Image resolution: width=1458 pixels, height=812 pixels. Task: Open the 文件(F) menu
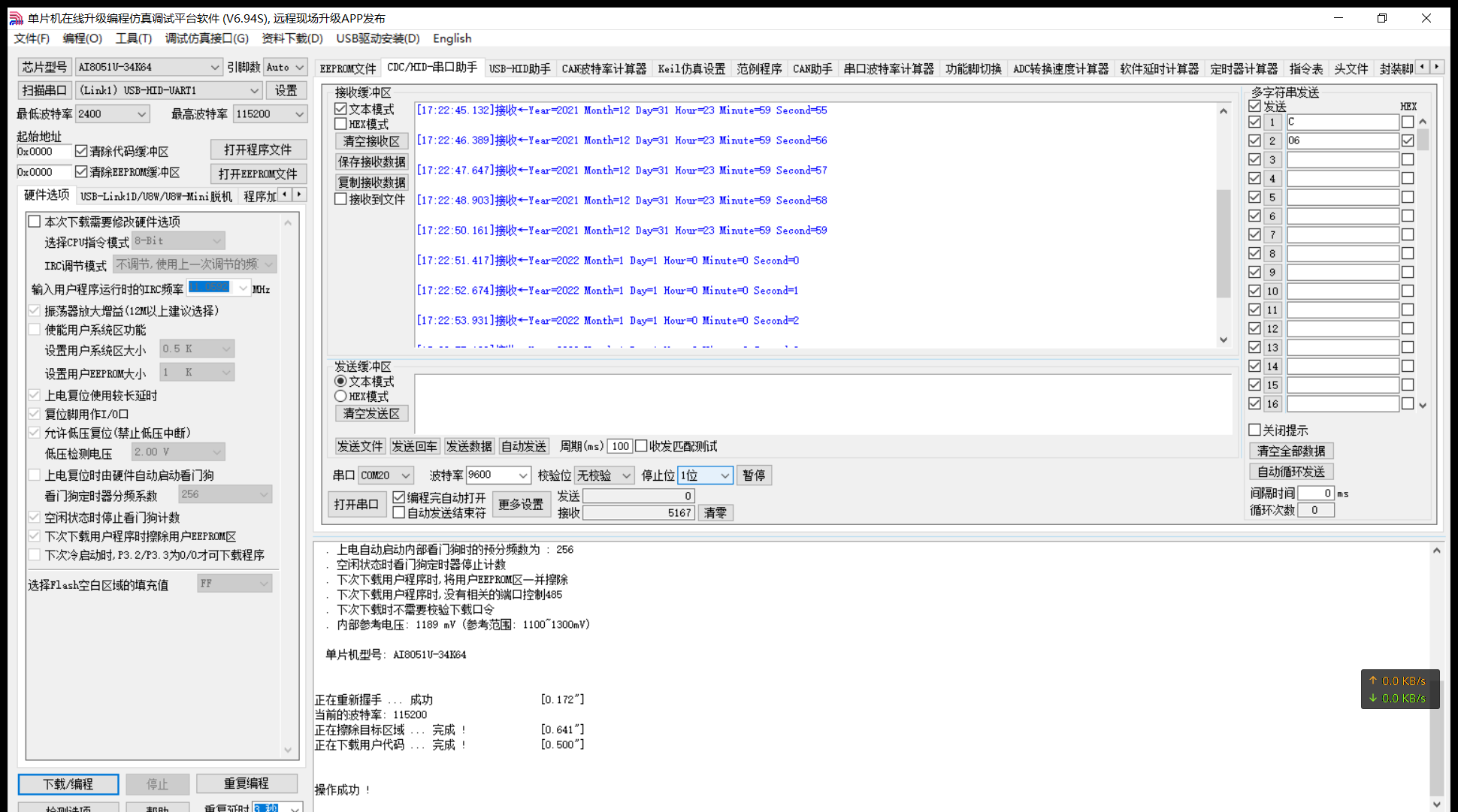(x=32, y=38)
